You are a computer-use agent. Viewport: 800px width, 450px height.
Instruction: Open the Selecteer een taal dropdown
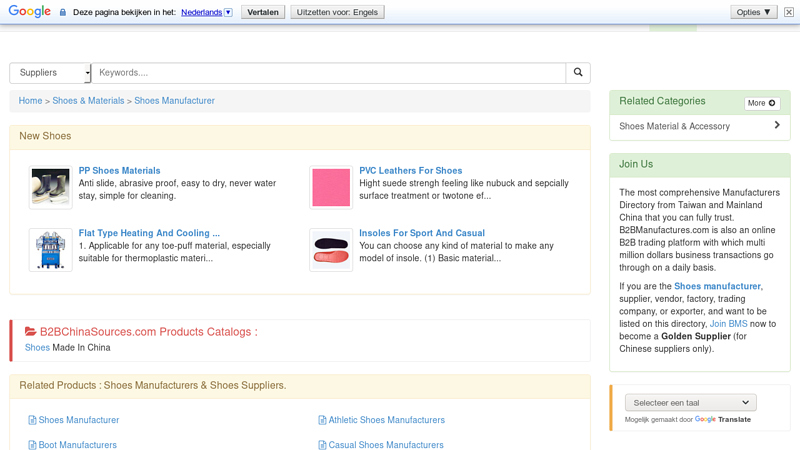690,403
